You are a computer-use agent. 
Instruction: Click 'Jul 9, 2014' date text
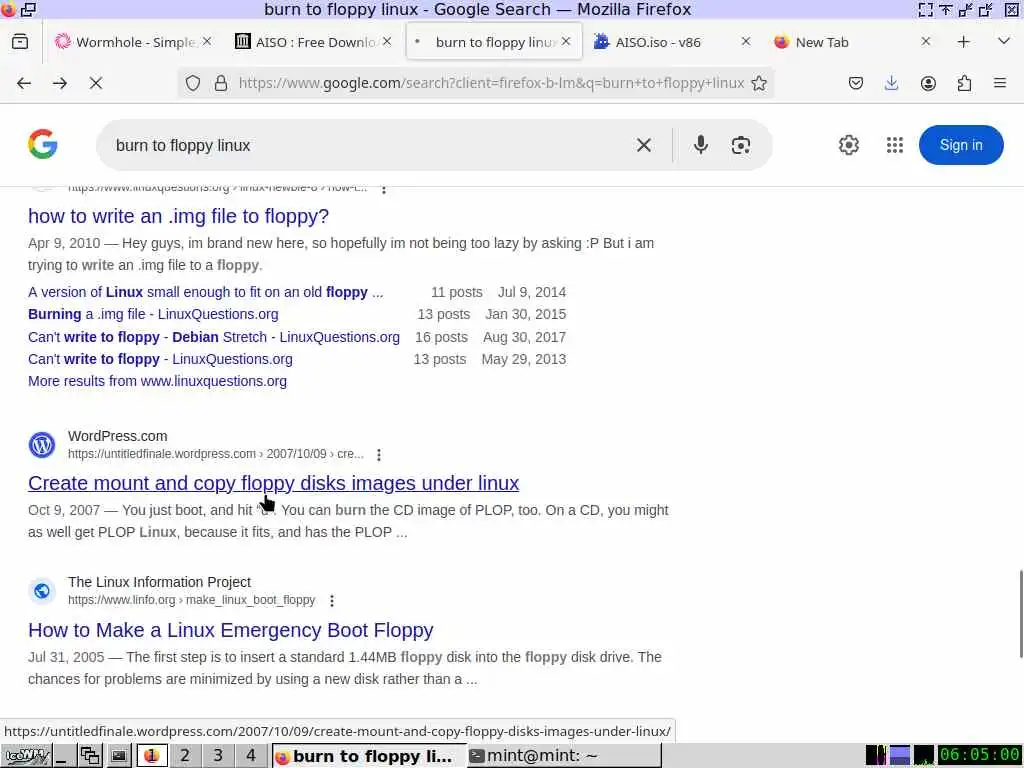532,292
